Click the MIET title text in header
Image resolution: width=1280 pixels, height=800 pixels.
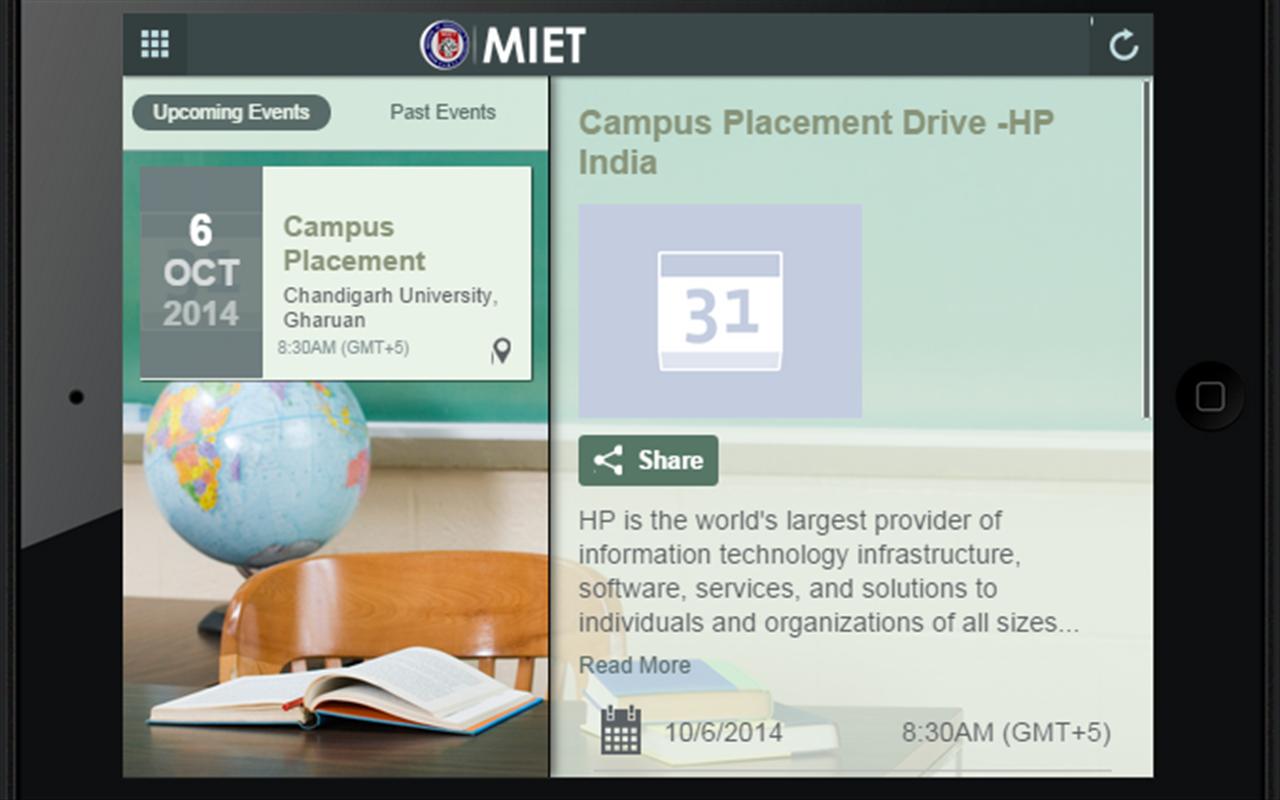534,46
